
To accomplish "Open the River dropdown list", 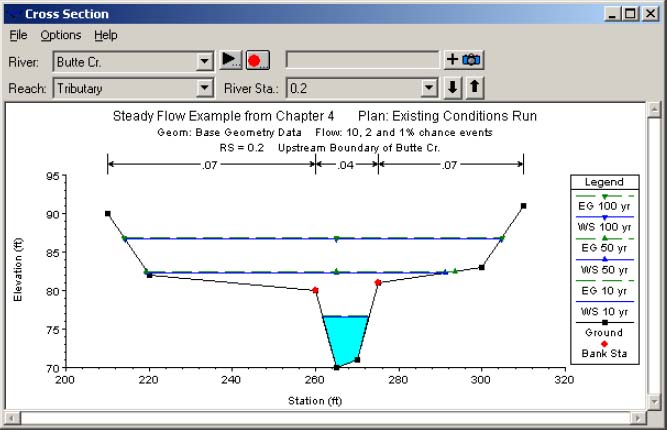I will (x=205, y=61).
